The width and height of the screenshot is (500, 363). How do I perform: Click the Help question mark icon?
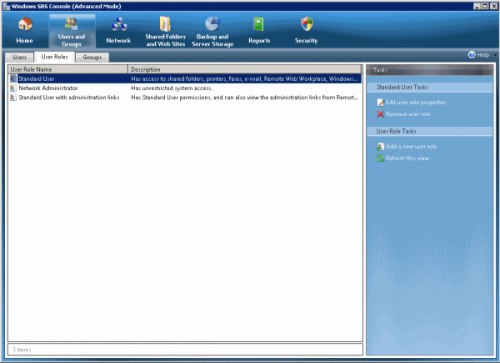(x=472, y=55)
